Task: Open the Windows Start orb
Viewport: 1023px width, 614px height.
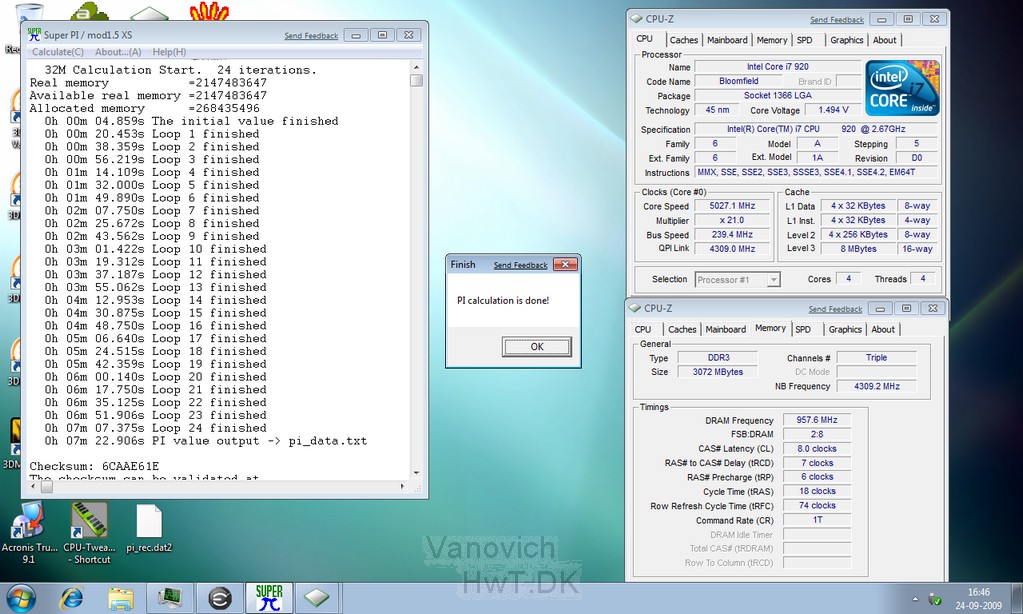Action: pyautogui.click(x=20, y=598)
